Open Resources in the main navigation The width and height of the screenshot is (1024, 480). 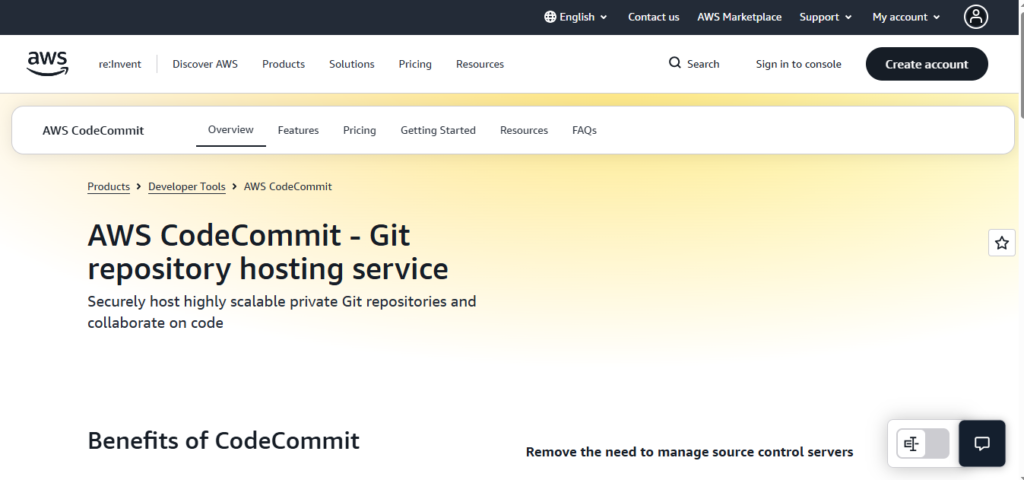pyautogui.click(x=480, y=64)
